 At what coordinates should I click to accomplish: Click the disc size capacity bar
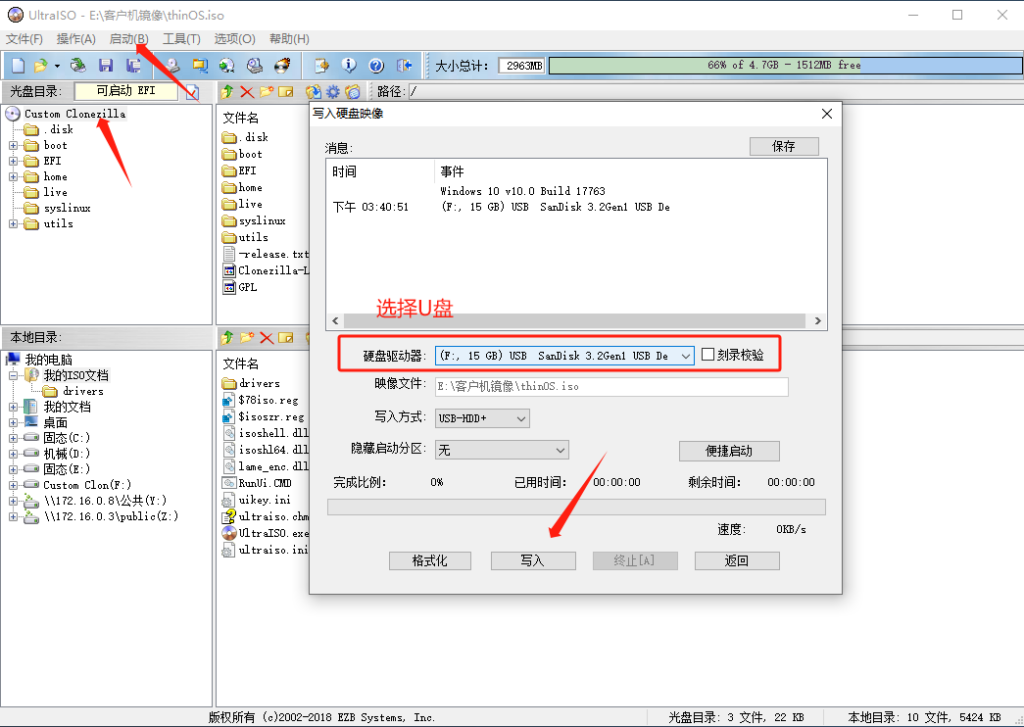tap(786, 65)
